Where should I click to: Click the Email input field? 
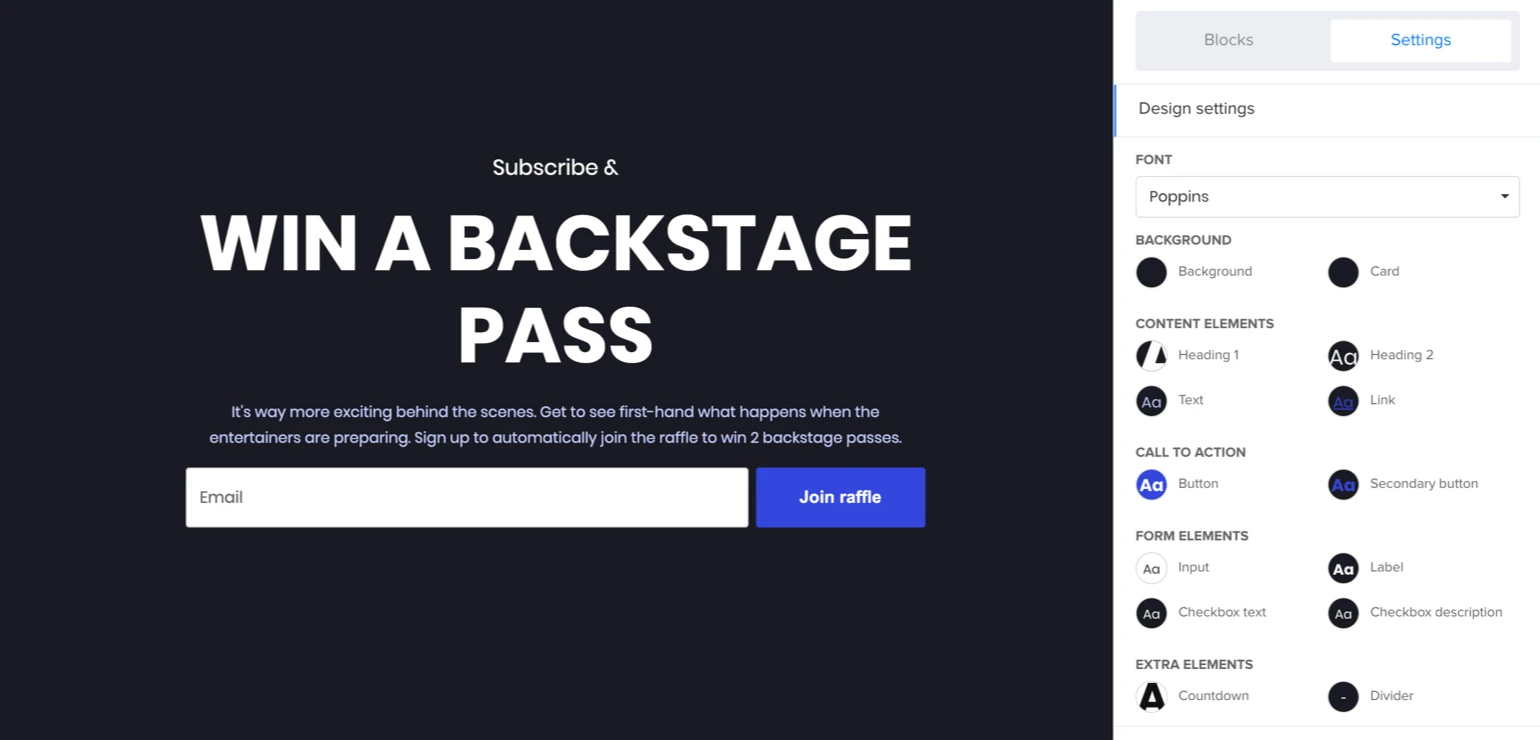coord(466,497)
